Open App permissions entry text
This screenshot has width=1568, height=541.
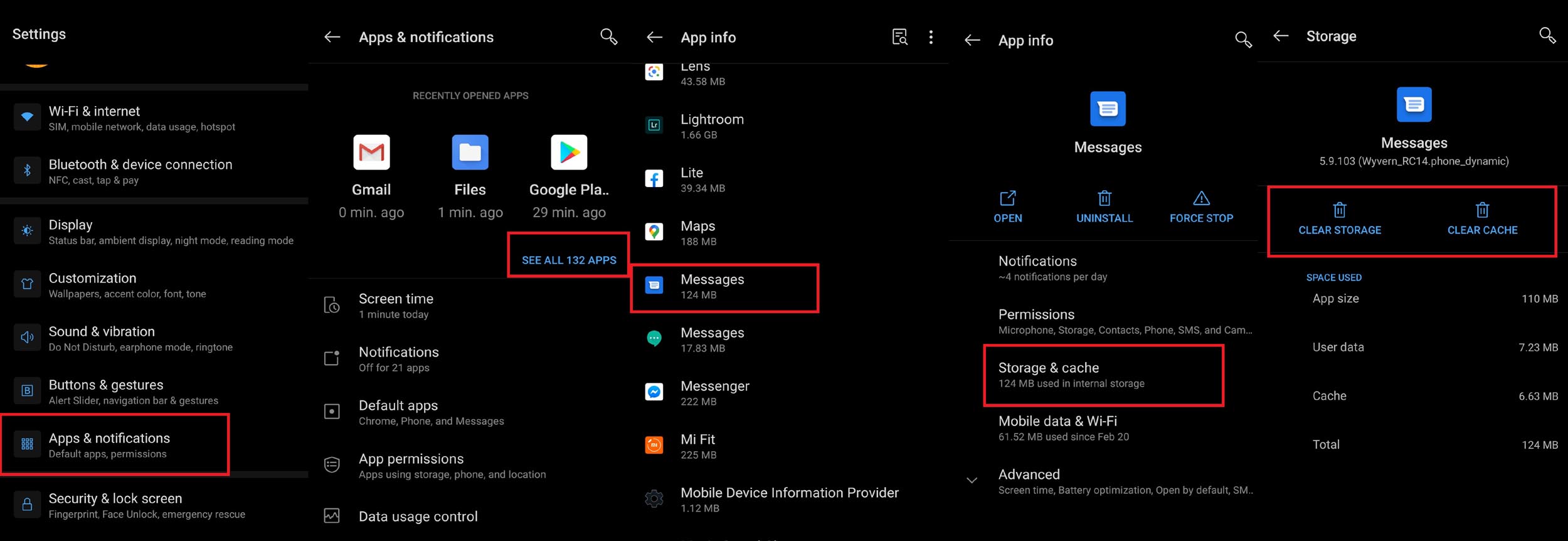(x=452, y=466)
